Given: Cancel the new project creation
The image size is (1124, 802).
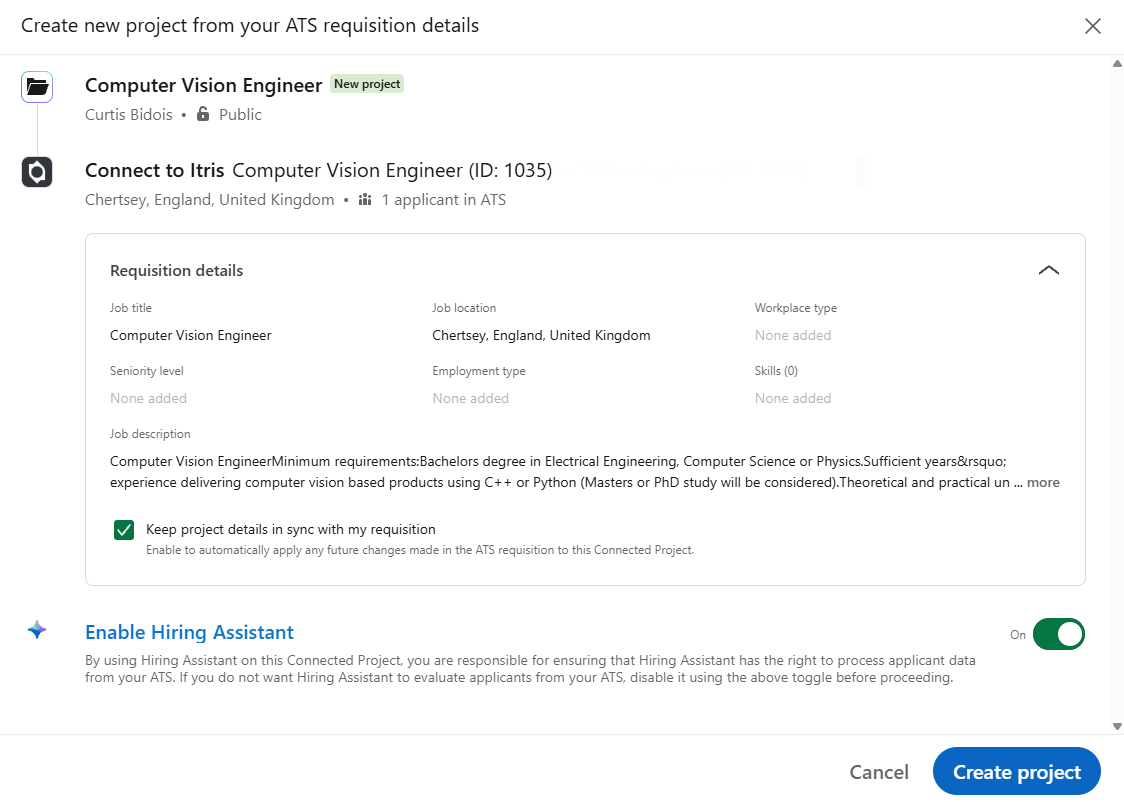Looking at the screenshot, I should pos(879,772).
